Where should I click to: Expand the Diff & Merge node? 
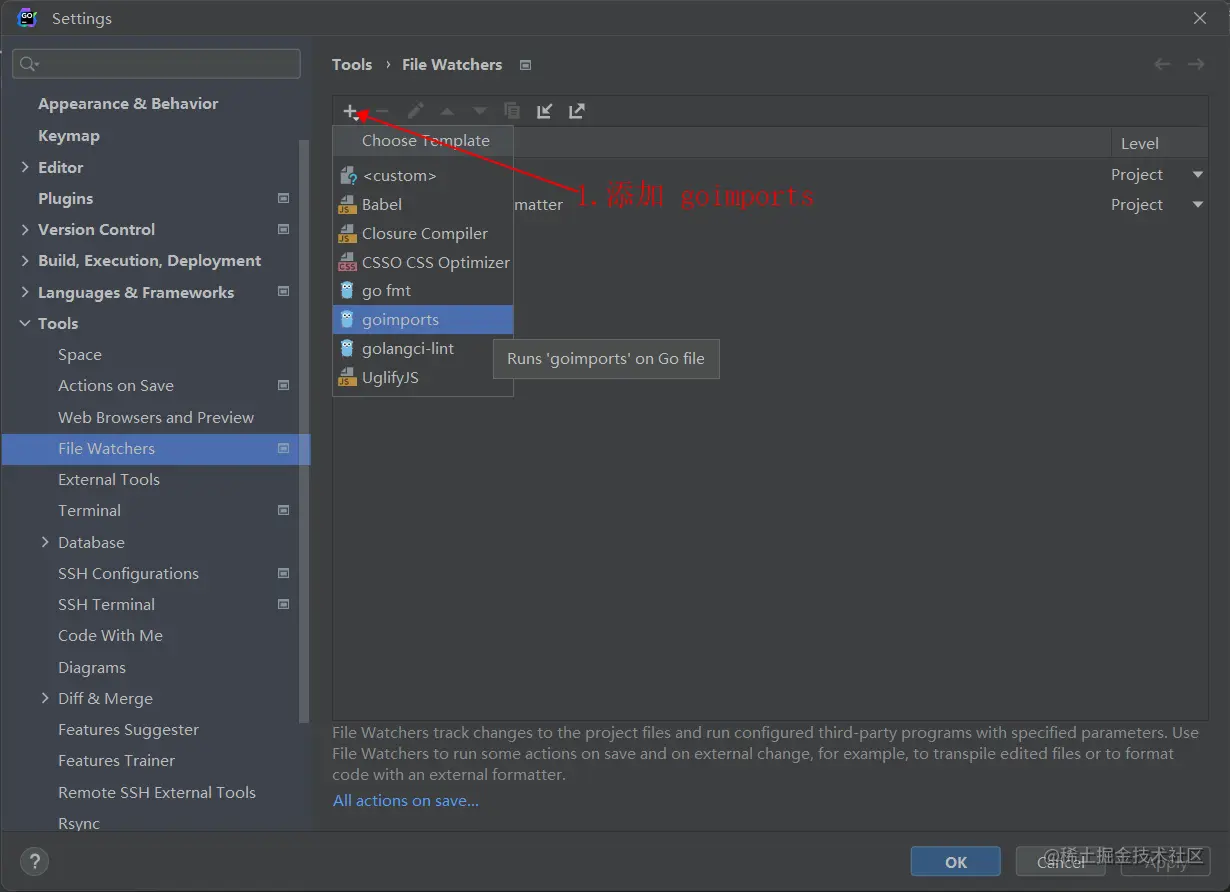pos(45,698)
